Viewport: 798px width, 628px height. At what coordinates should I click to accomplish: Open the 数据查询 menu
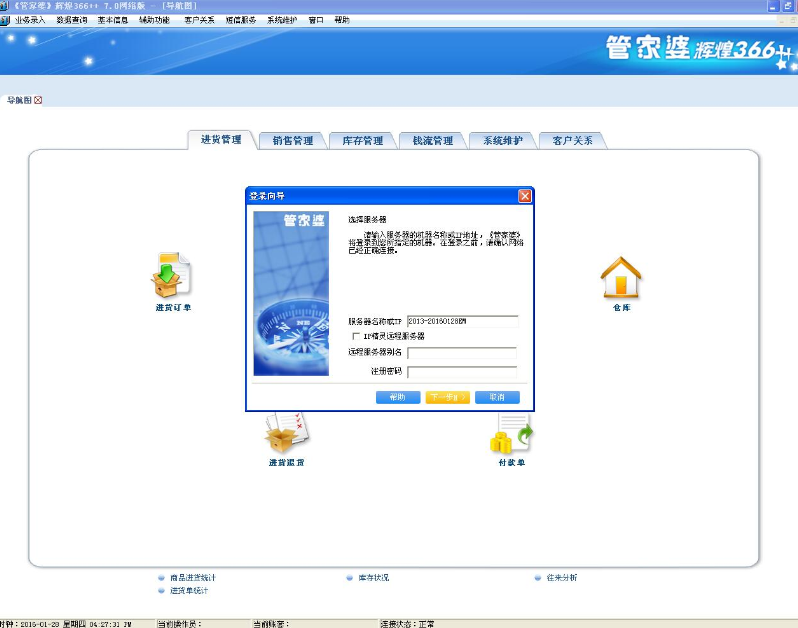[x=72, y=20]
